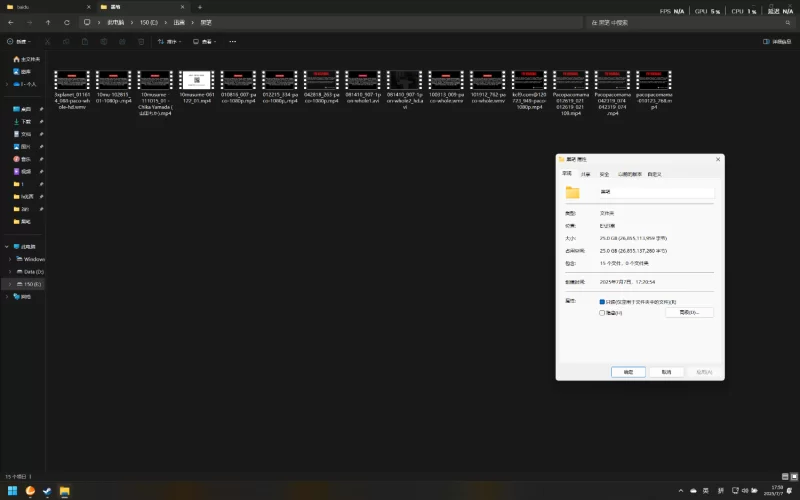The image size is (800, 500).
Task: Close the baidu Explorer tab
Action: 88,7
